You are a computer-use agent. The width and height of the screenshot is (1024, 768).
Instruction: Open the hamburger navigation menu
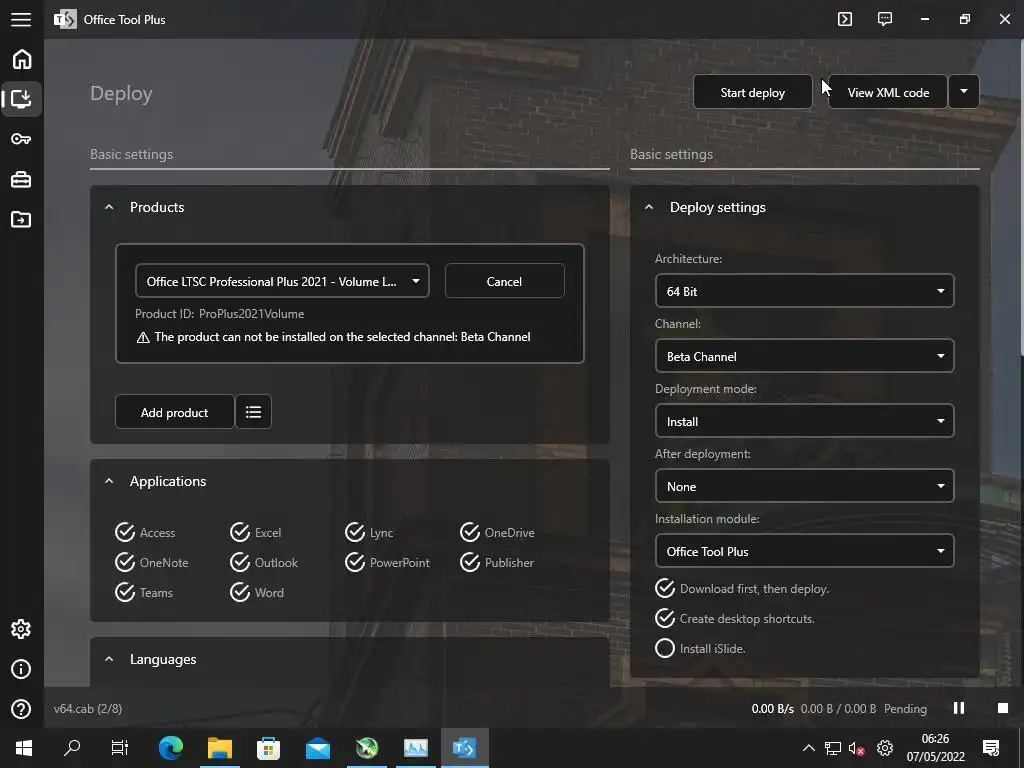click(x=21, y=20)
